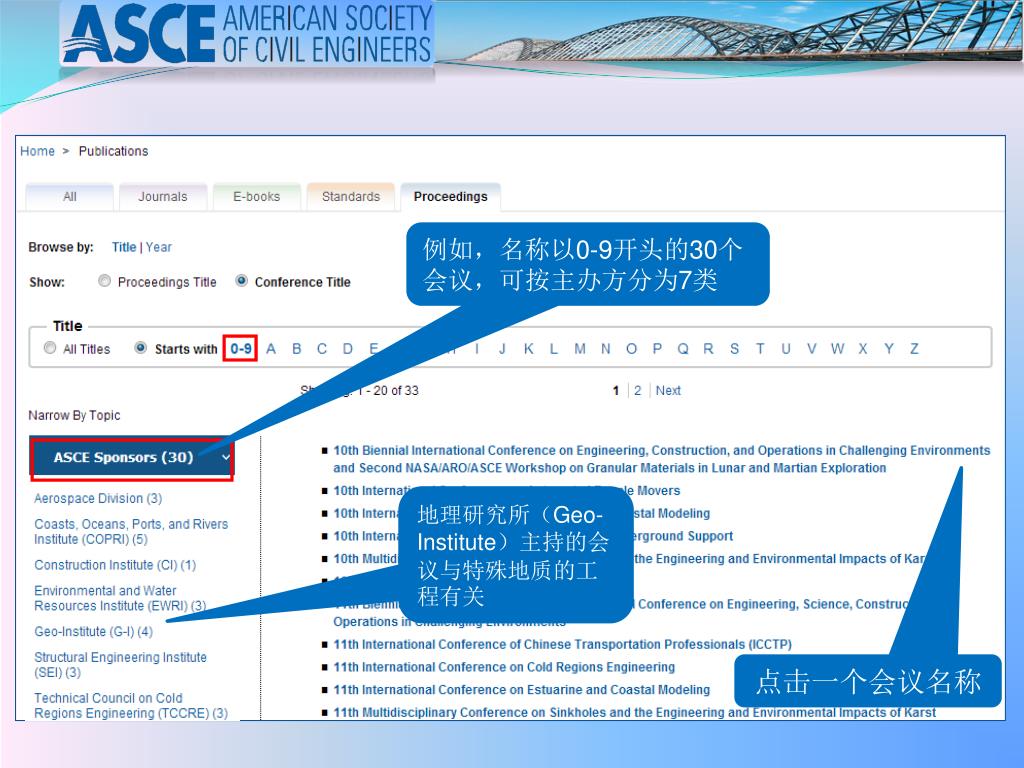Filter titles starting with letter C
Viewport: 1024px width, 768px height.
coord(322,349)
